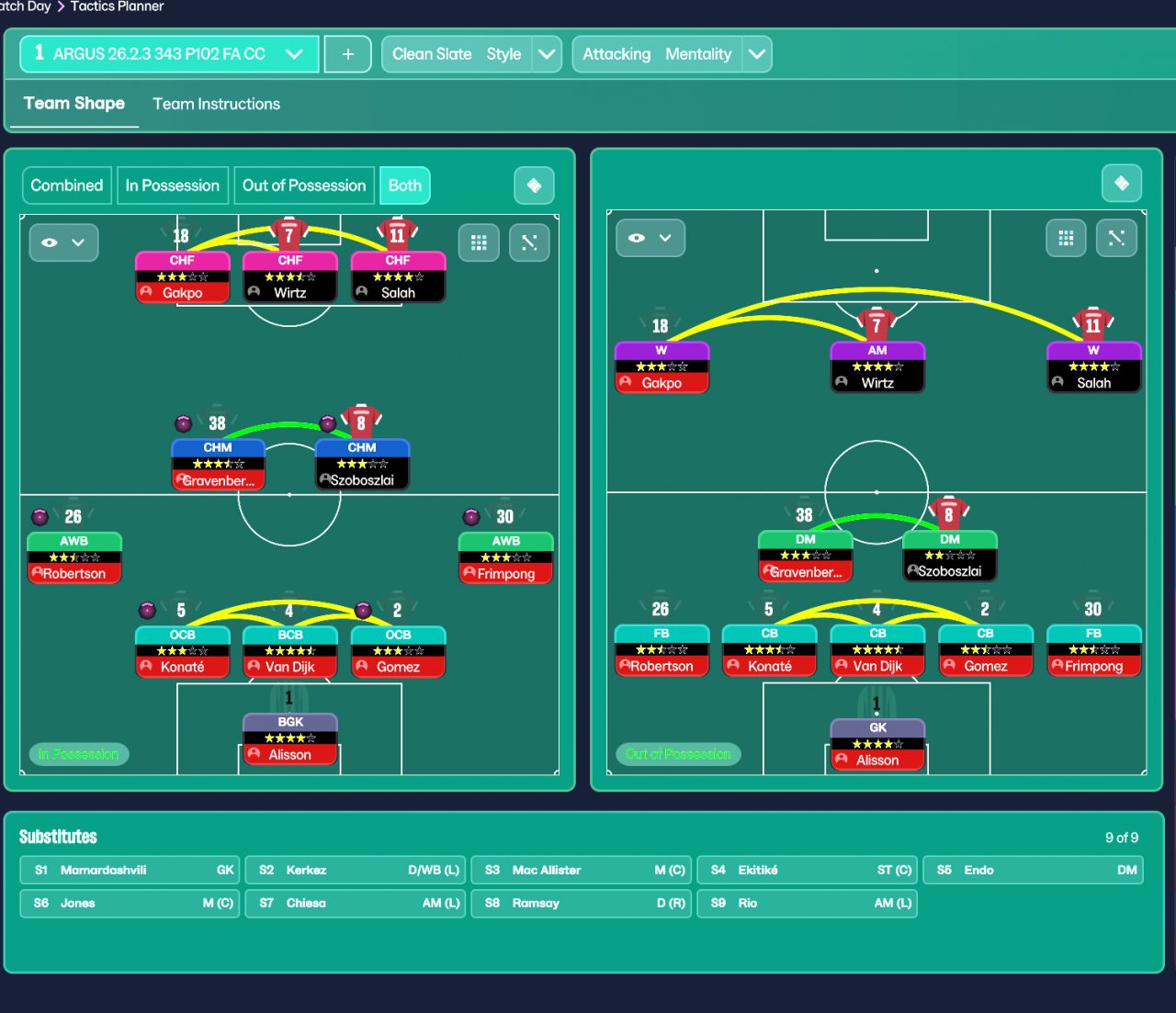Select the In Possession view toggle
Image resolution: width=1176 pixels, height=1013 pixels.
point(173,186)
